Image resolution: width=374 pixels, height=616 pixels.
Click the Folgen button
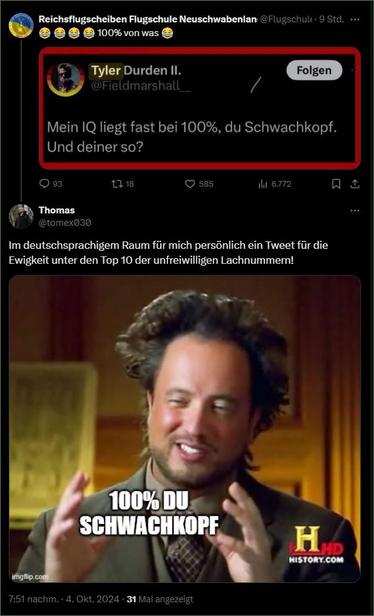314,71
